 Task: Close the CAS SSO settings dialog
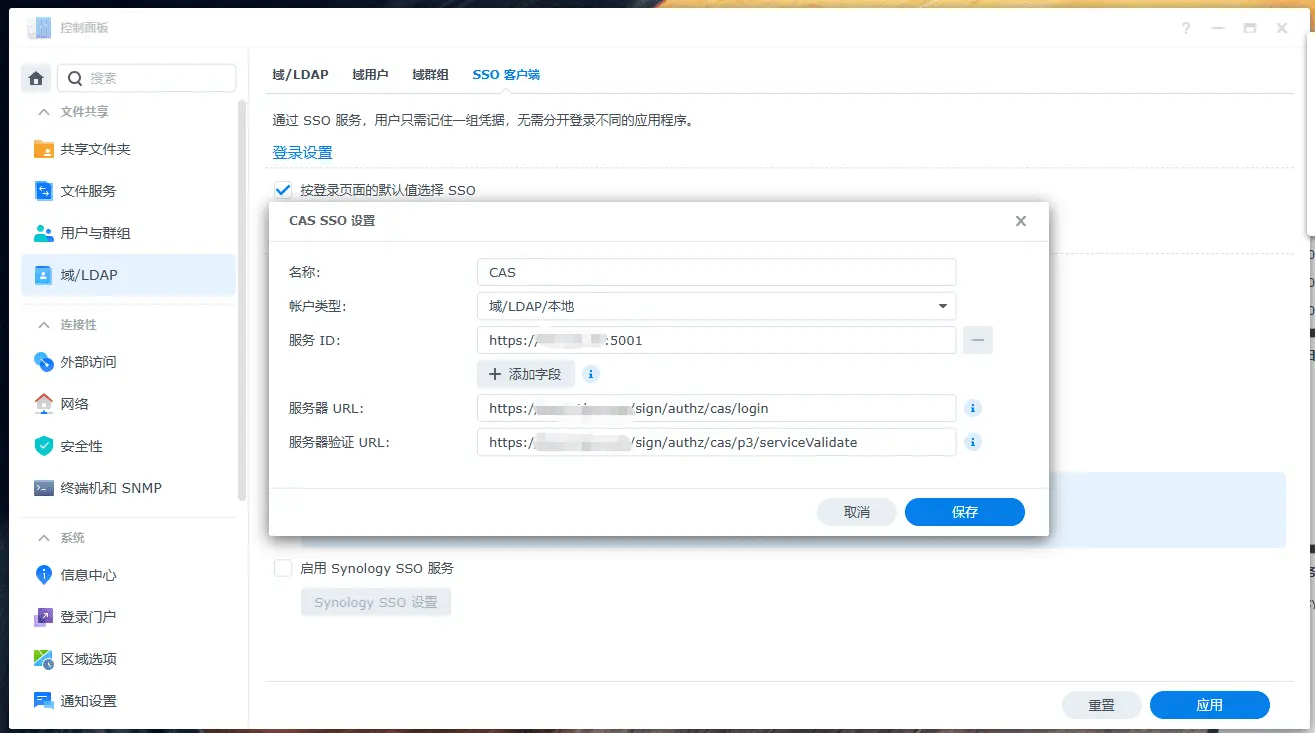pyautogui.click(x=1020, y=221)
